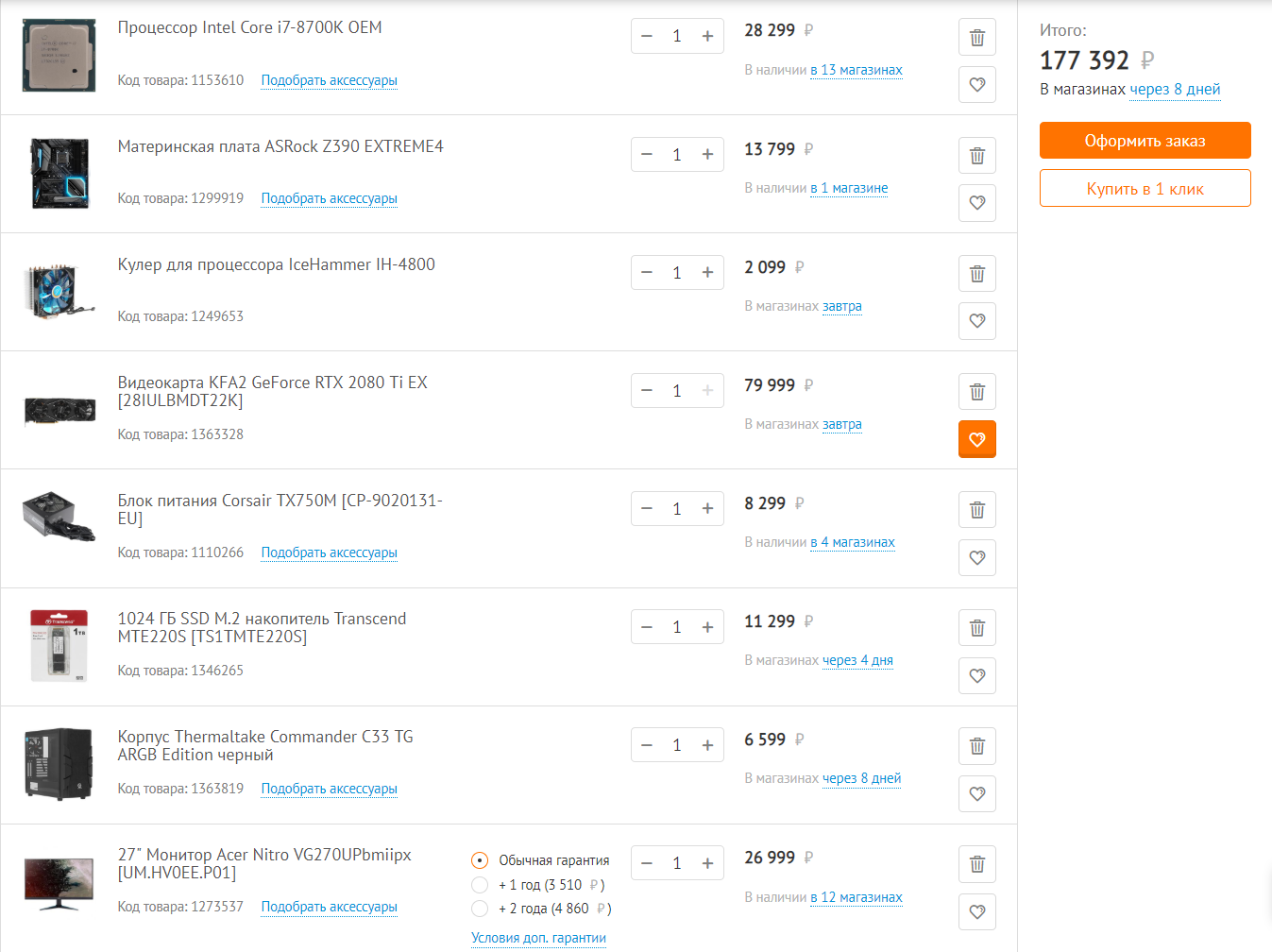The image size is (1272, 952).
Task: Open Видеокарта KFA2 GeForce RTX 2080 Ti title
Action: click(x=273, y=391)
